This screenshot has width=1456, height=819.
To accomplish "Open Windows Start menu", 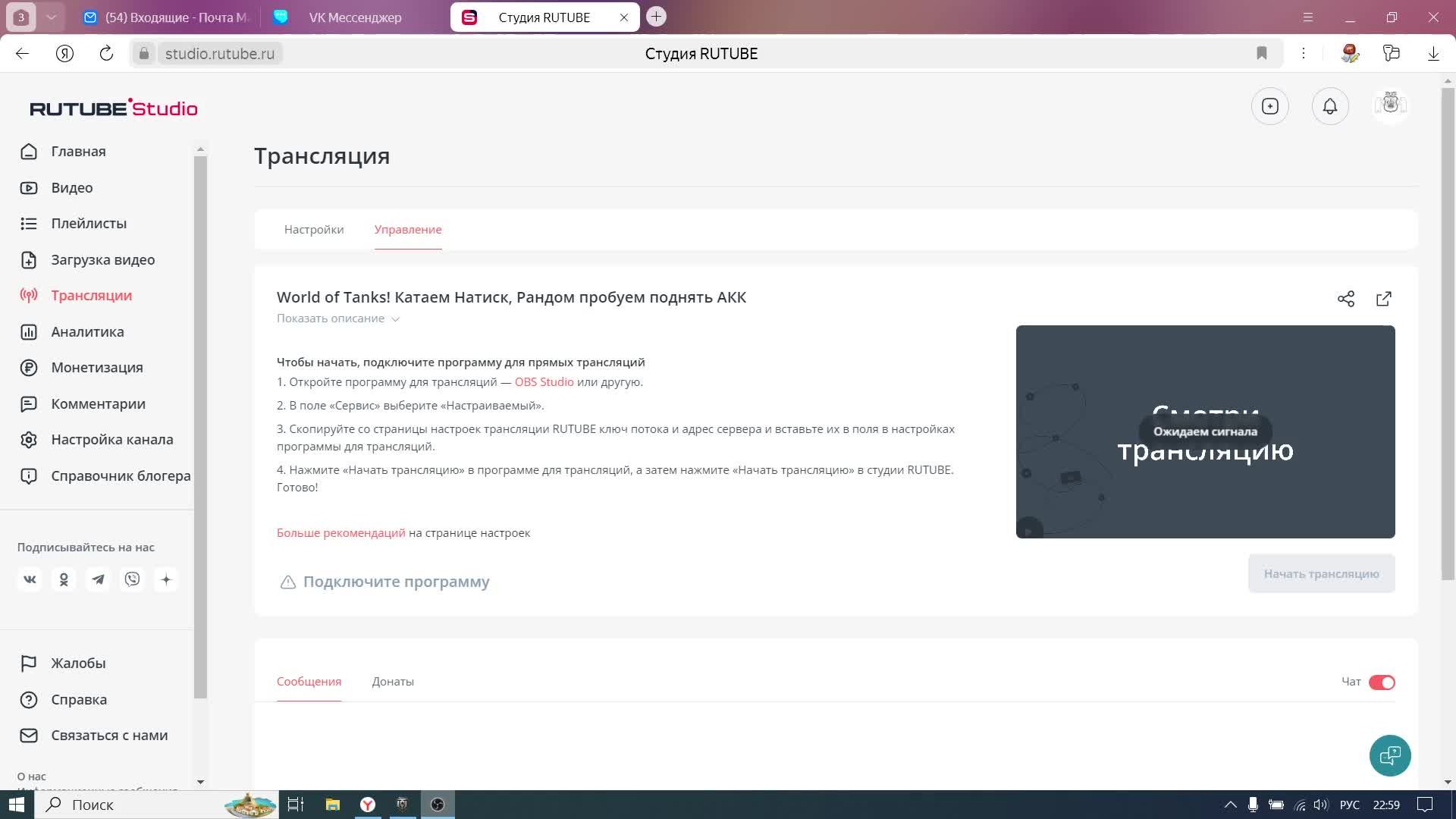I will (17, 805).
